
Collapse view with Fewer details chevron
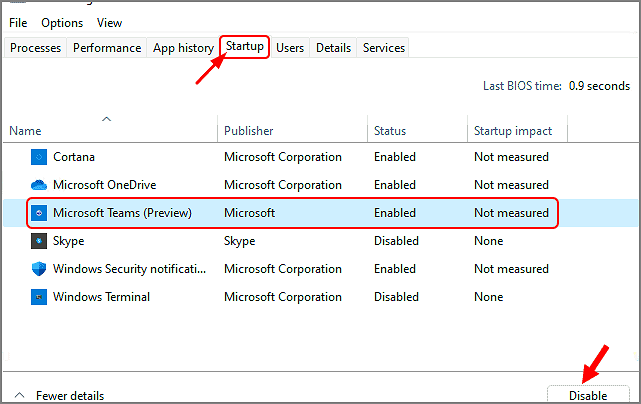click(20, 395)
